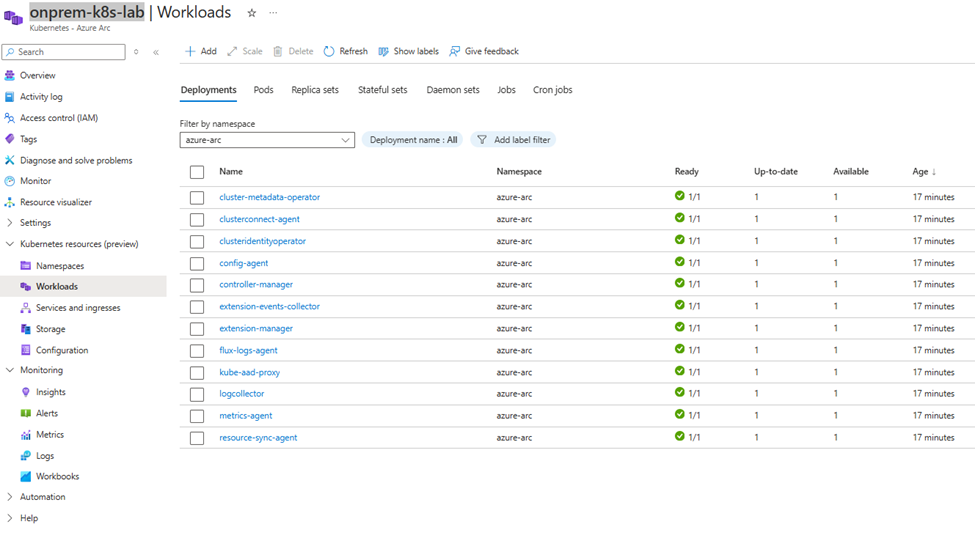Click the sidebar search expand control
Viewport: 975px width, 538px height.
coord(136,52)
